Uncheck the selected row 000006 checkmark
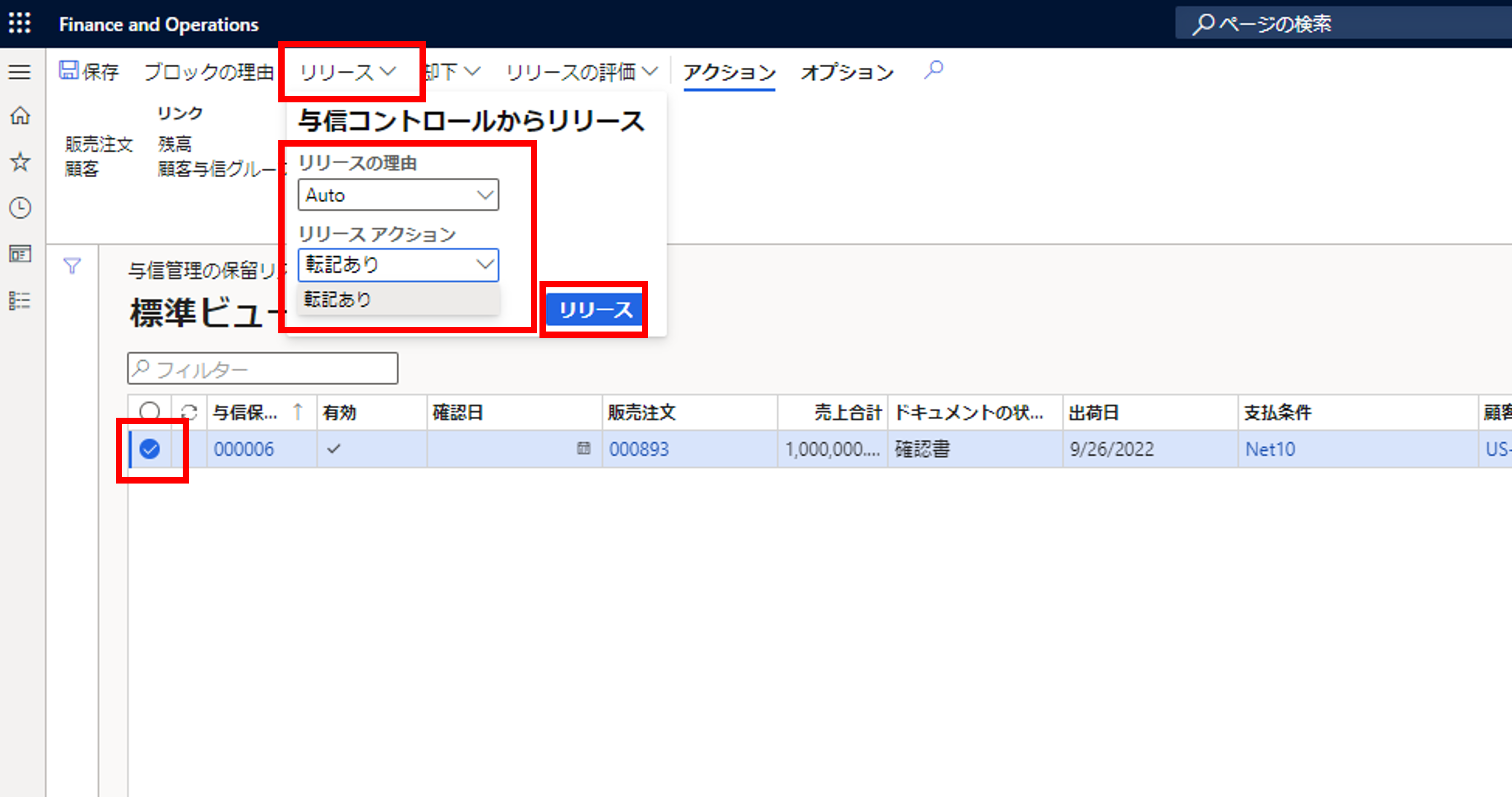The image size is (1512, 797). point(150,449)
